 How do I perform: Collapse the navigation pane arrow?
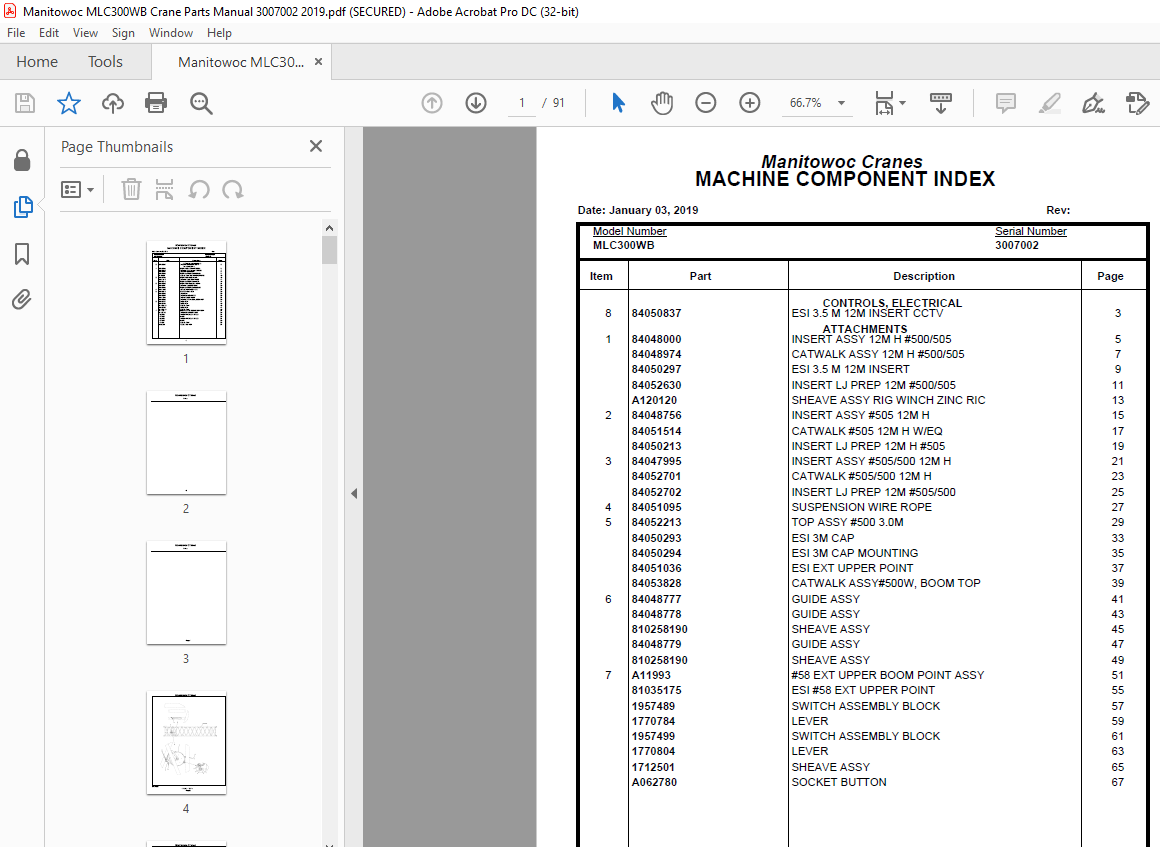click(354, 493)
